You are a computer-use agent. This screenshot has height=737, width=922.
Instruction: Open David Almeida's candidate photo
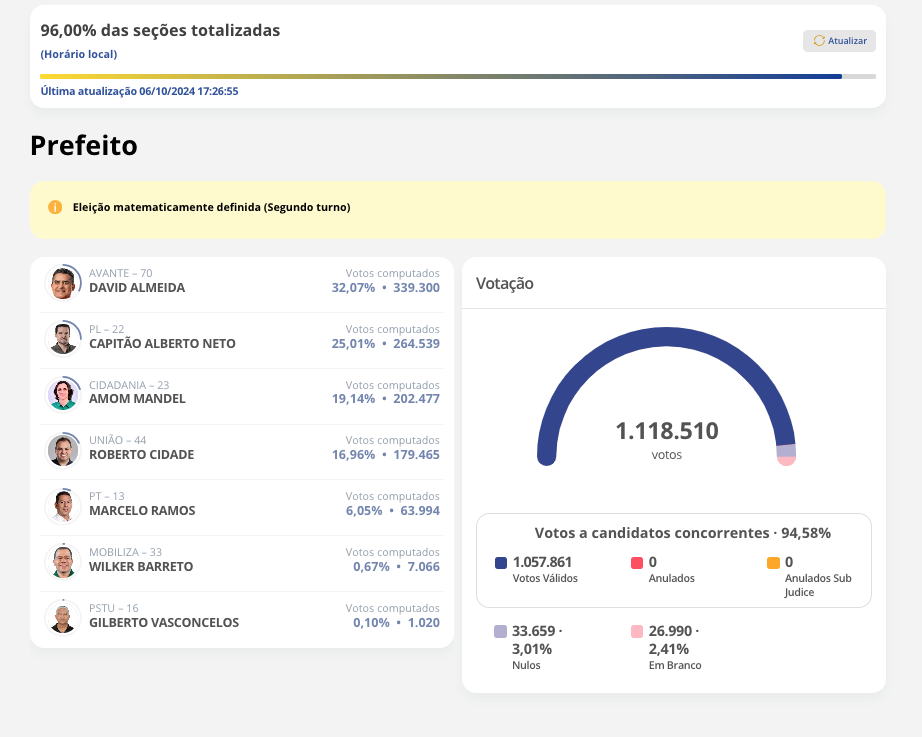coord(63,283)
